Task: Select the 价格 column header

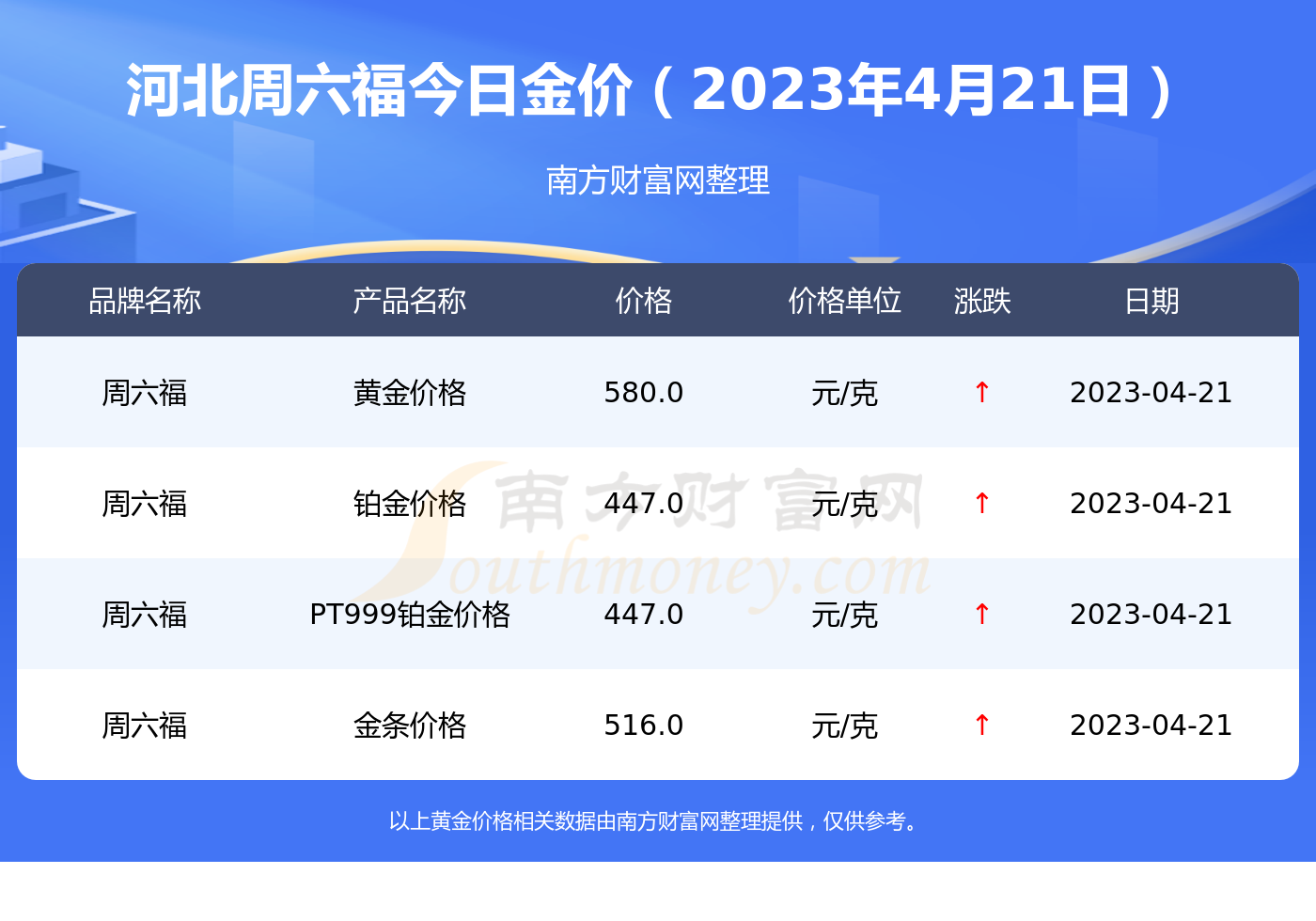Action: [644, 301]
